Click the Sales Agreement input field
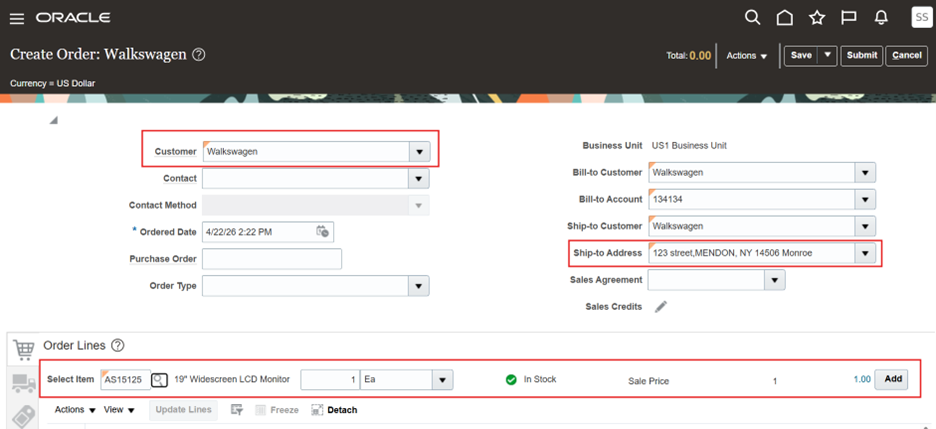Screen dimensions: 936x429 [706, 280]
